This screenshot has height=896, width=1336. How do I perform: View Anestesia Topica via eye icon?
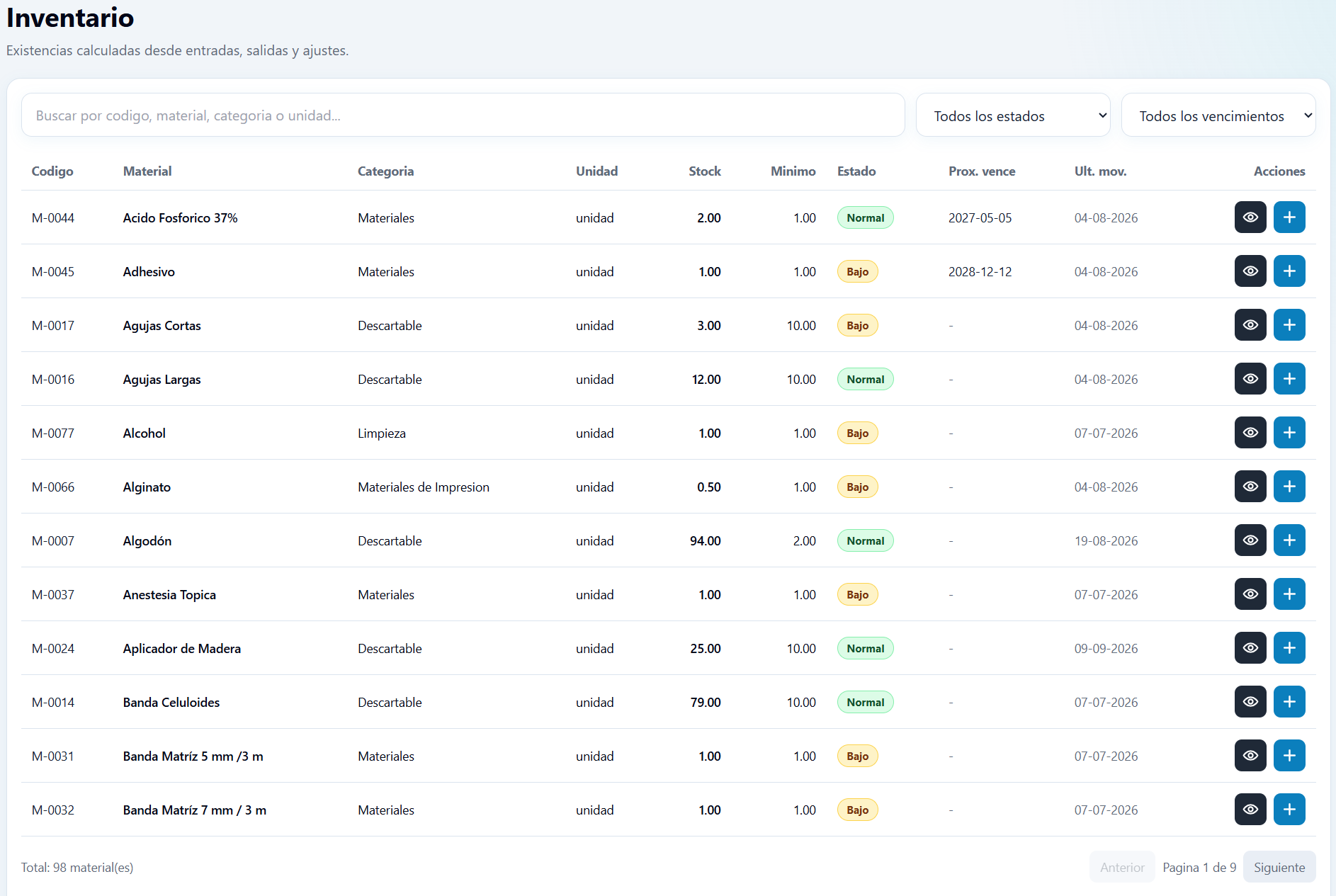tap(1250, 594)
